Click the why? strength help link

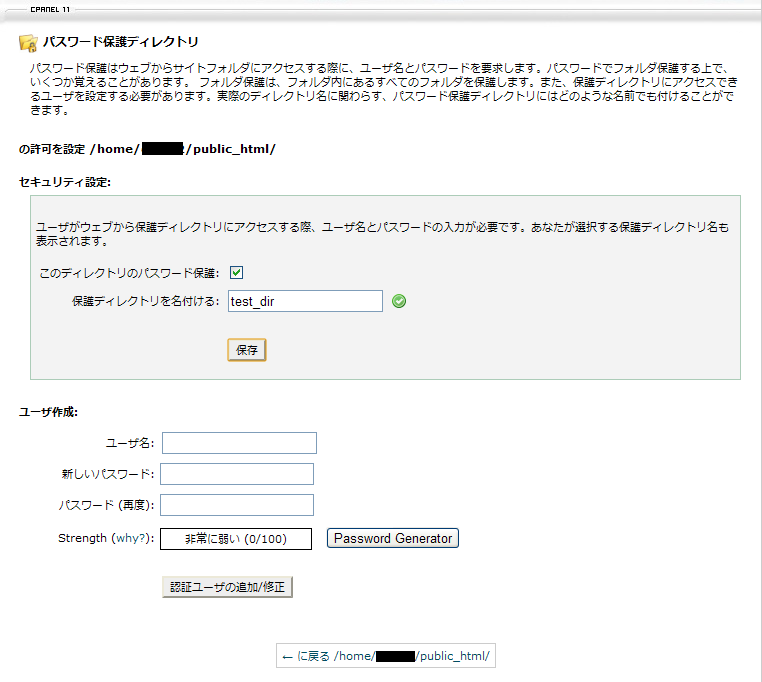click(131, 538)
